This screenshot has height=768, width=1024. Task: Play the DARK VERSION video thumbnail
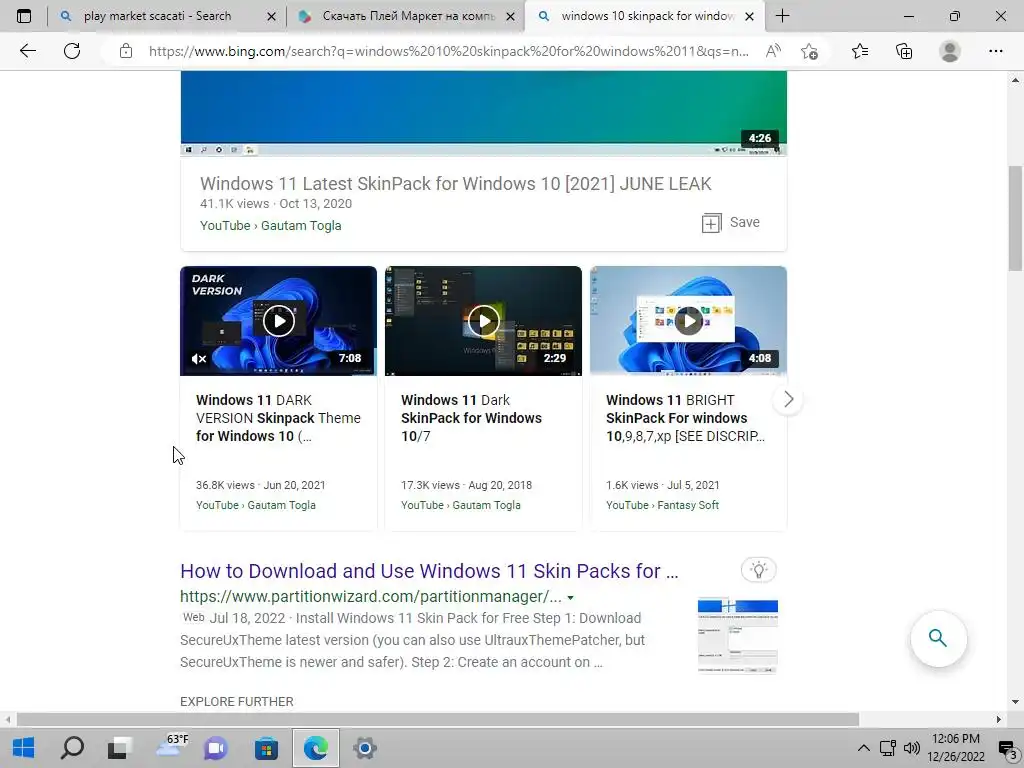[278, 321]
